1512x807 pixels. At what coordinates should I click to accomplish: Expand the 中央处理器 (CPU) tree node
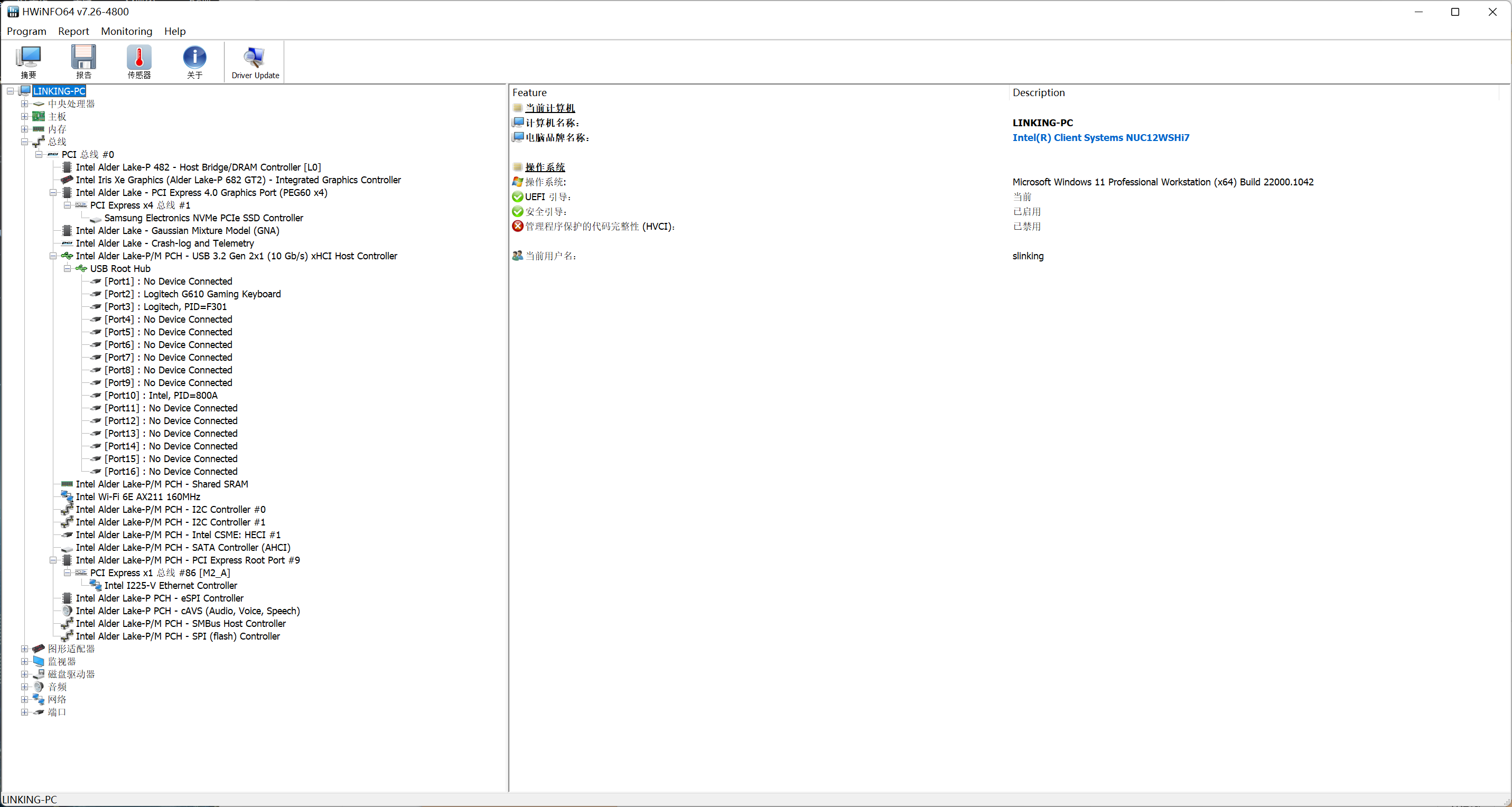click(25, 104)
